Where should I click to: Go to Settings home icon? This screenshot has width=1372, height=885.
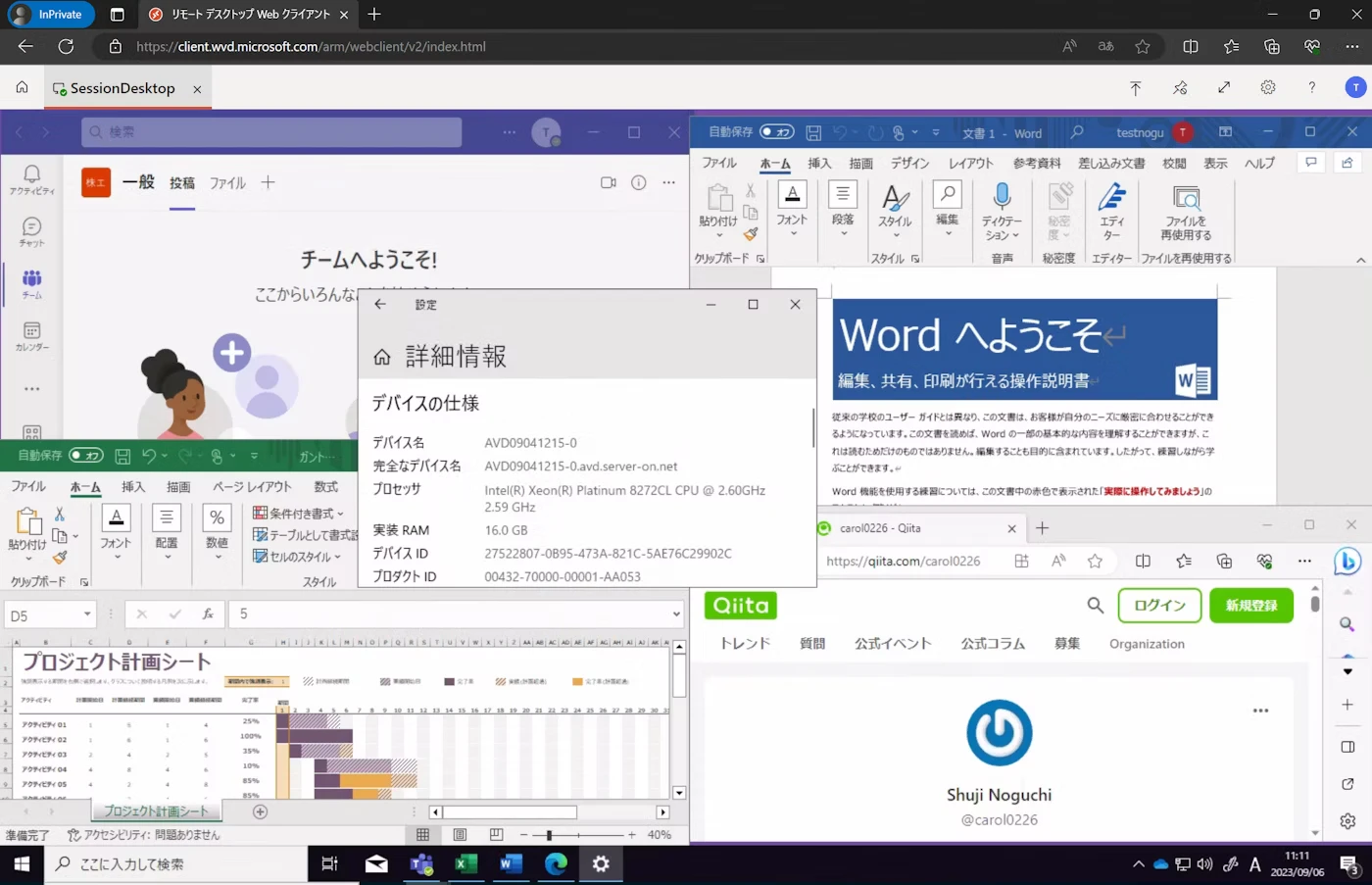click(x=382, y=357)
